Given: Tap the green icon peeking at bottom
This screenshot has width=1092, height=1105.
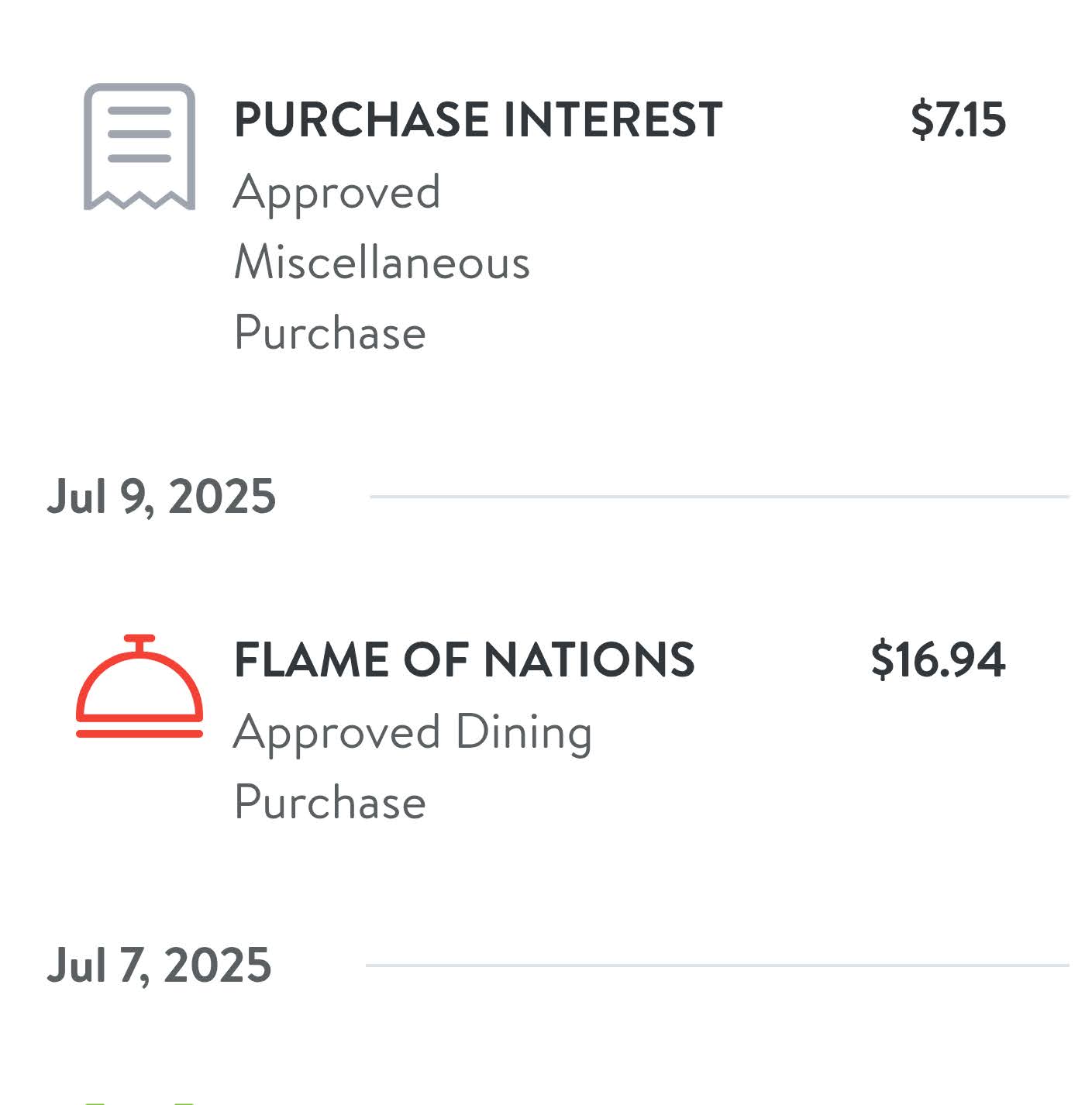Looking at the screenshot, I should tap(140, 1100).
